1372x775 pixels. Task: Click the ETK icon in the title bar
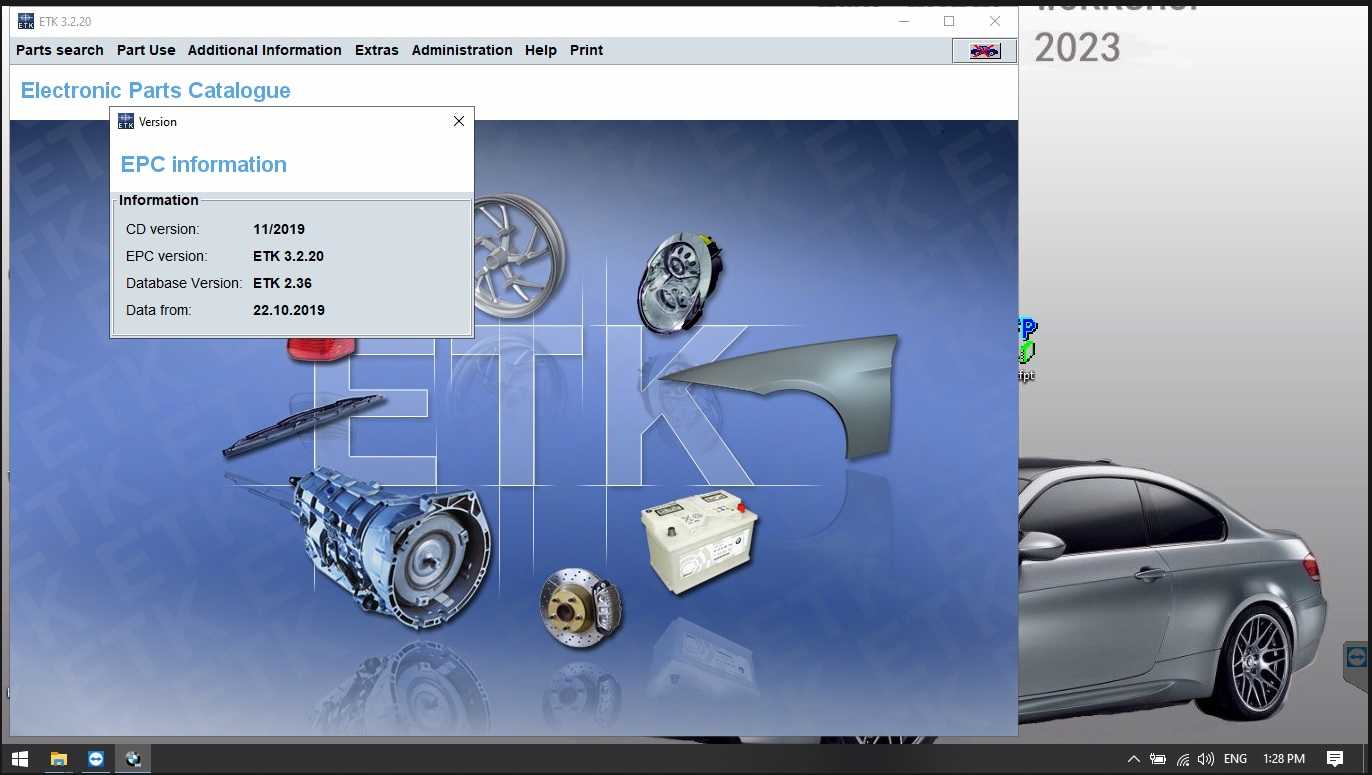coord(25,20)
